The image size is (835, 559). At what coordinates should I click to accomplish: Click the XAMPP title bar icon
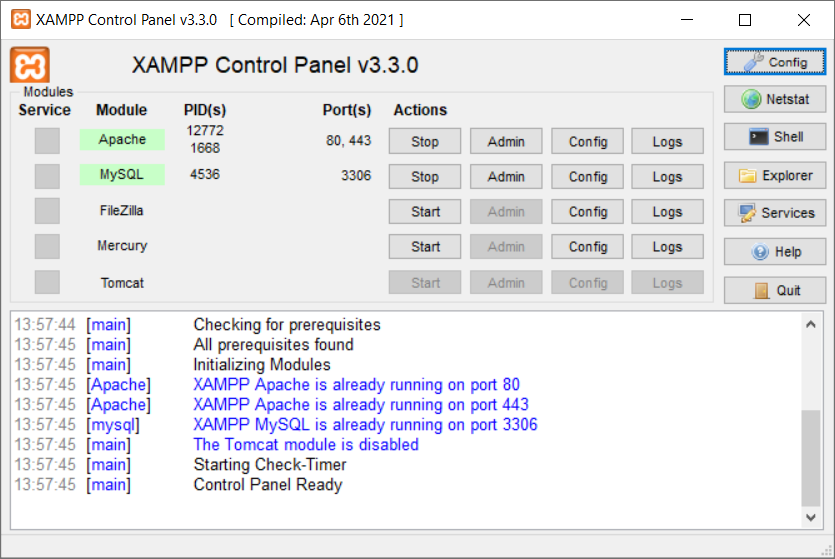21,20
